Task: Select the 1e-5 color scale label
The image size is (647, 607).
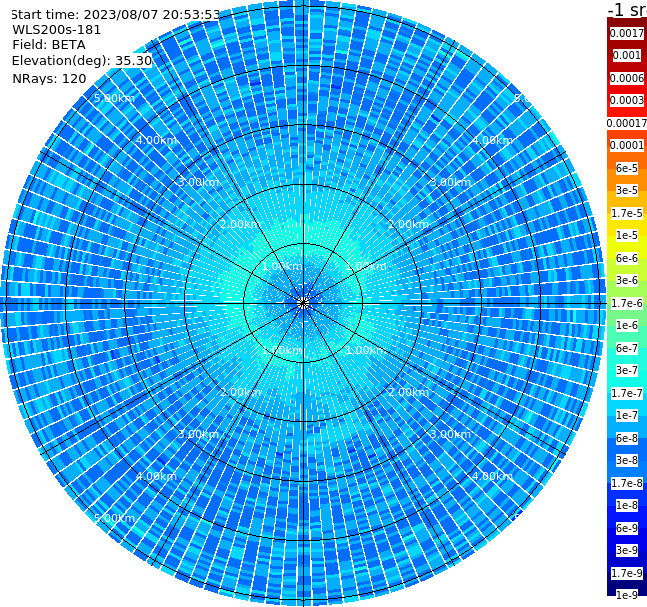Action: coord(627,235)
